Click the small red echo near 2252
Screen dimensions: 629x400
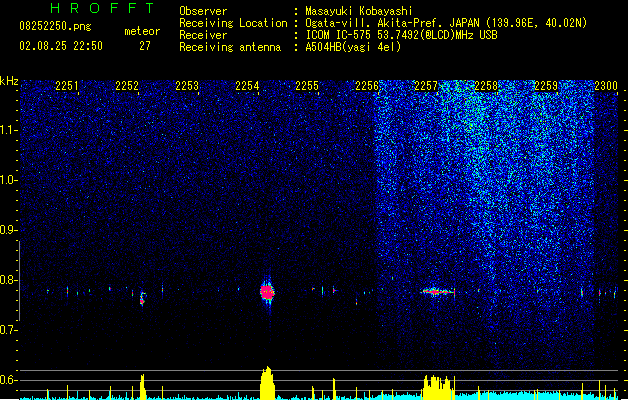142,298
